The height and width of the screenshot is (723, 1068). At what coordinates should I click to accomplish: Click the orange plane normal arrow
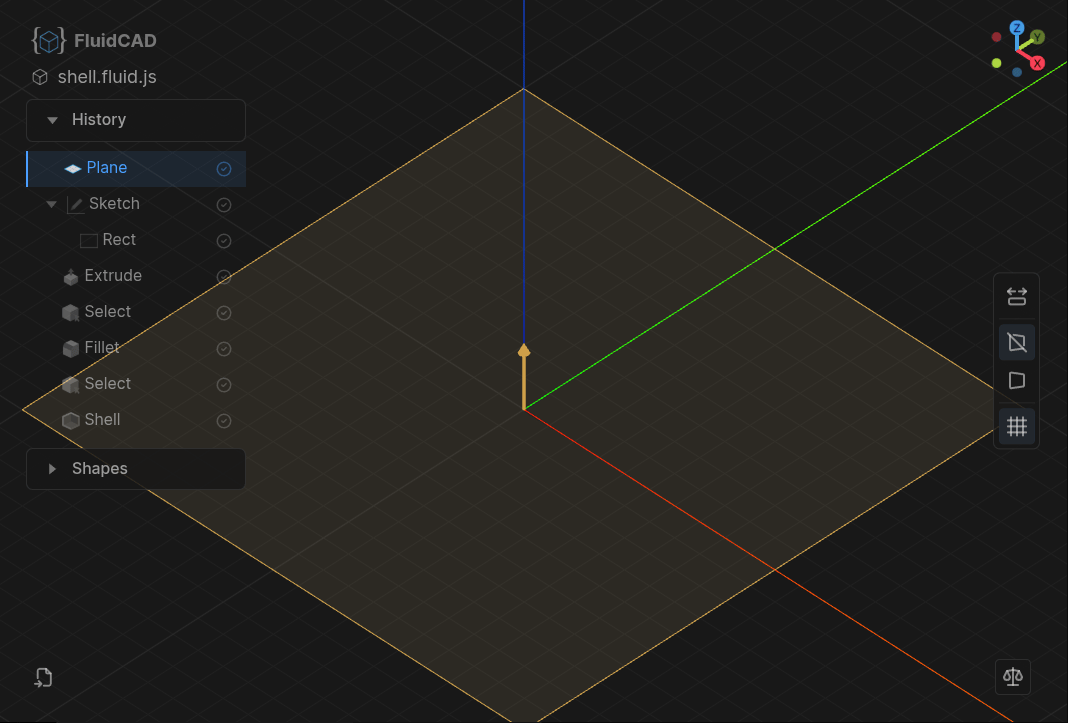[524, 376]
